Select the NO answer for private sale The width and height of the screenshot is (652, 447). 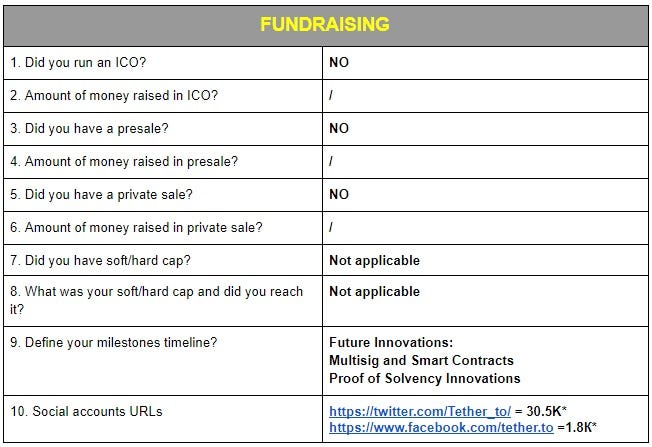pyautogui.click(x=339, y=194)
